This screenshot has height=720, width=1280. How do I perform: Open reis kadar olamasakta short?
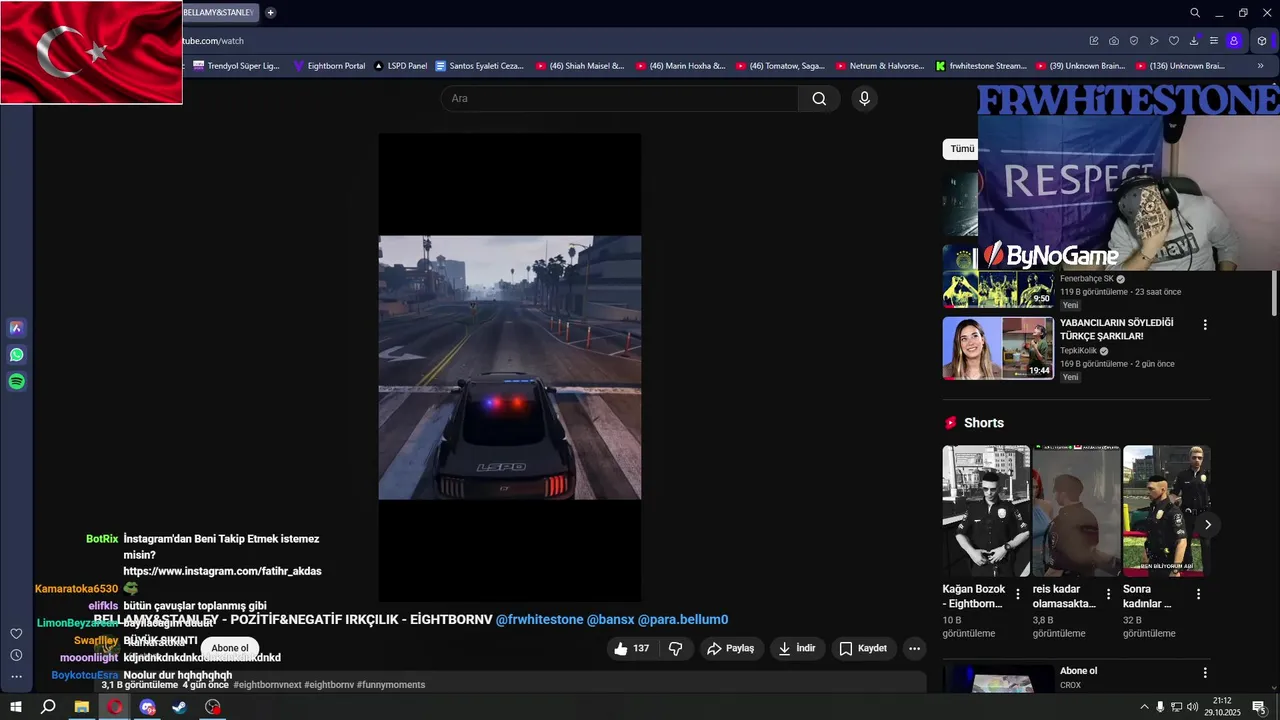[1076, 511]
